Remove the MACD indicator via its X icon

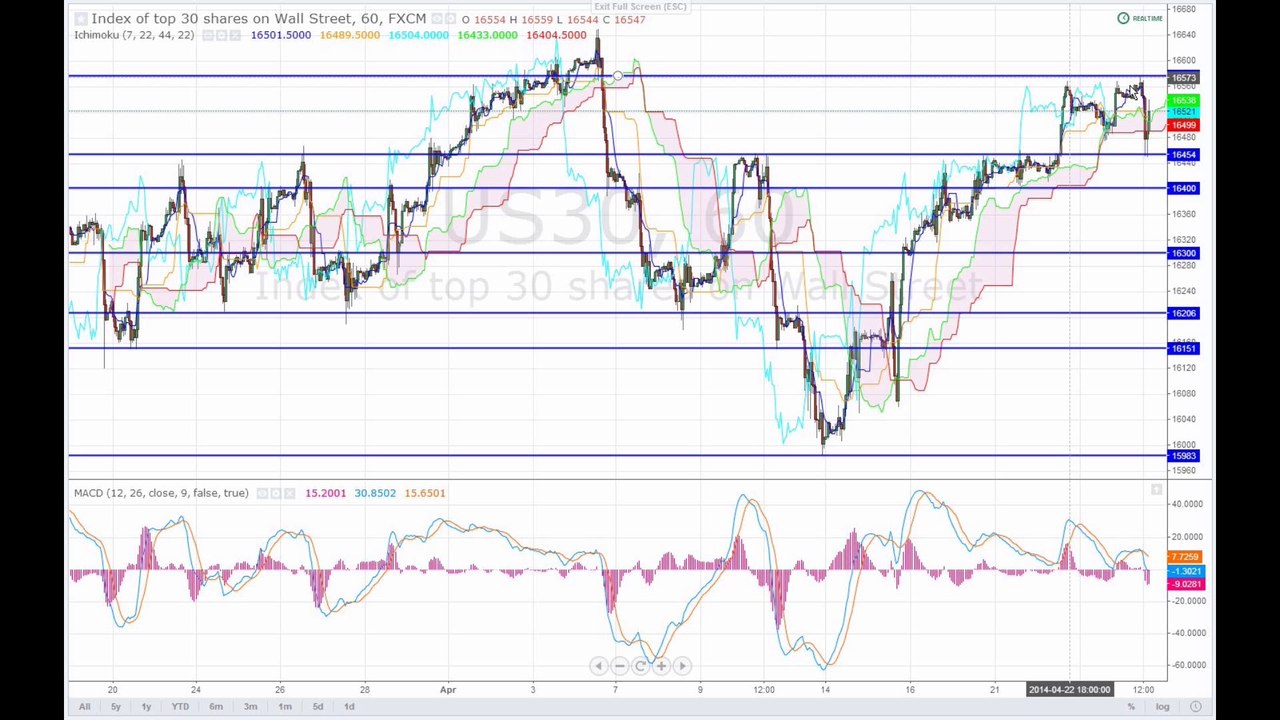(290, 493)
